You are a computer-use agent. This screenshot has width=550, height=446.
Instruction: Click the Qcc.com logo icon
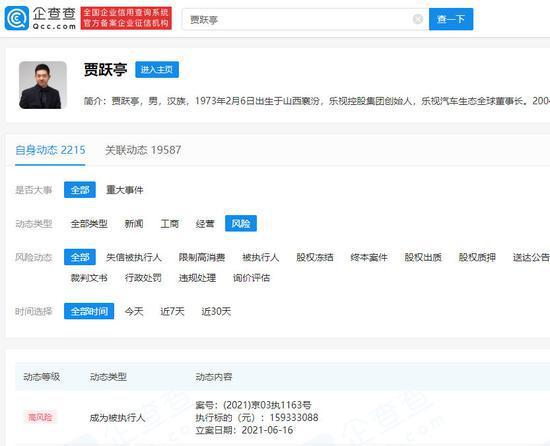pos(16,18)
